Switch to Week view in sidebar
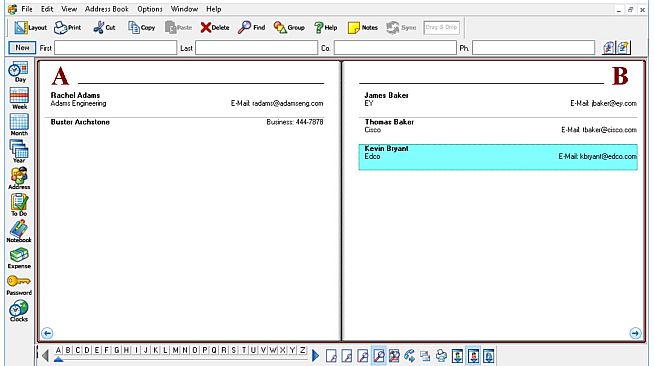The width and height of the screenshot is (654, 366). [x=19, y=98]
